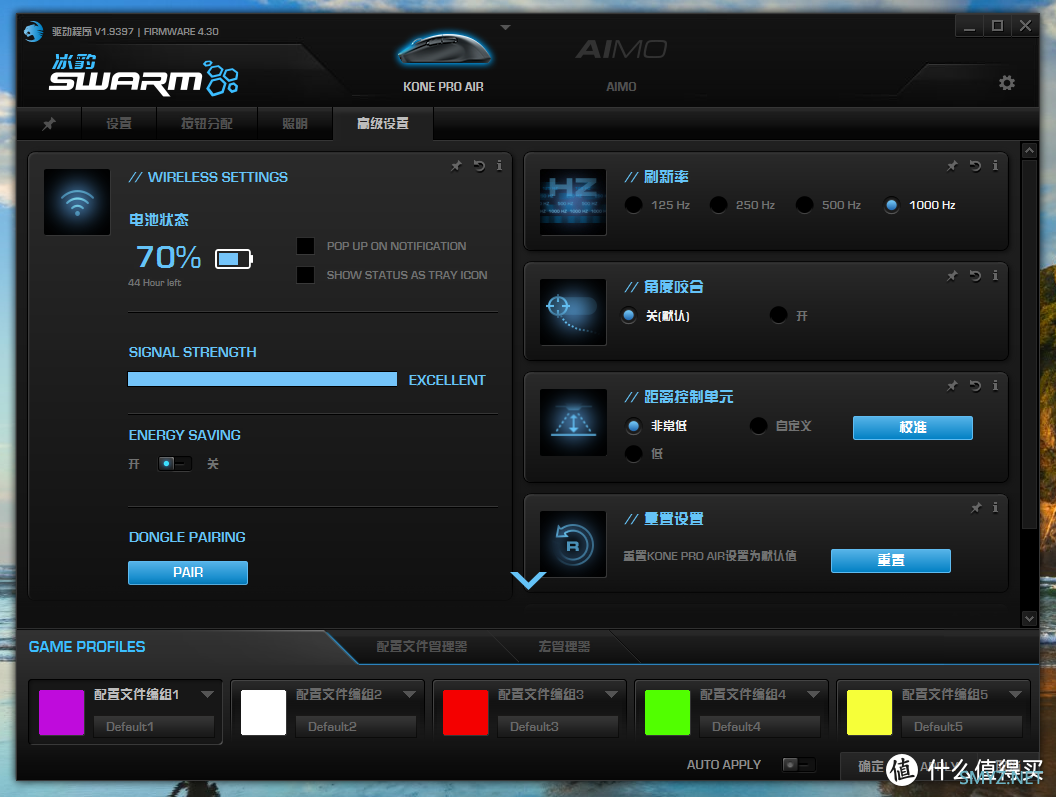1056x797 pixels.
Task: Select the red profile 3 color swatch
Action: coord(465,712)
